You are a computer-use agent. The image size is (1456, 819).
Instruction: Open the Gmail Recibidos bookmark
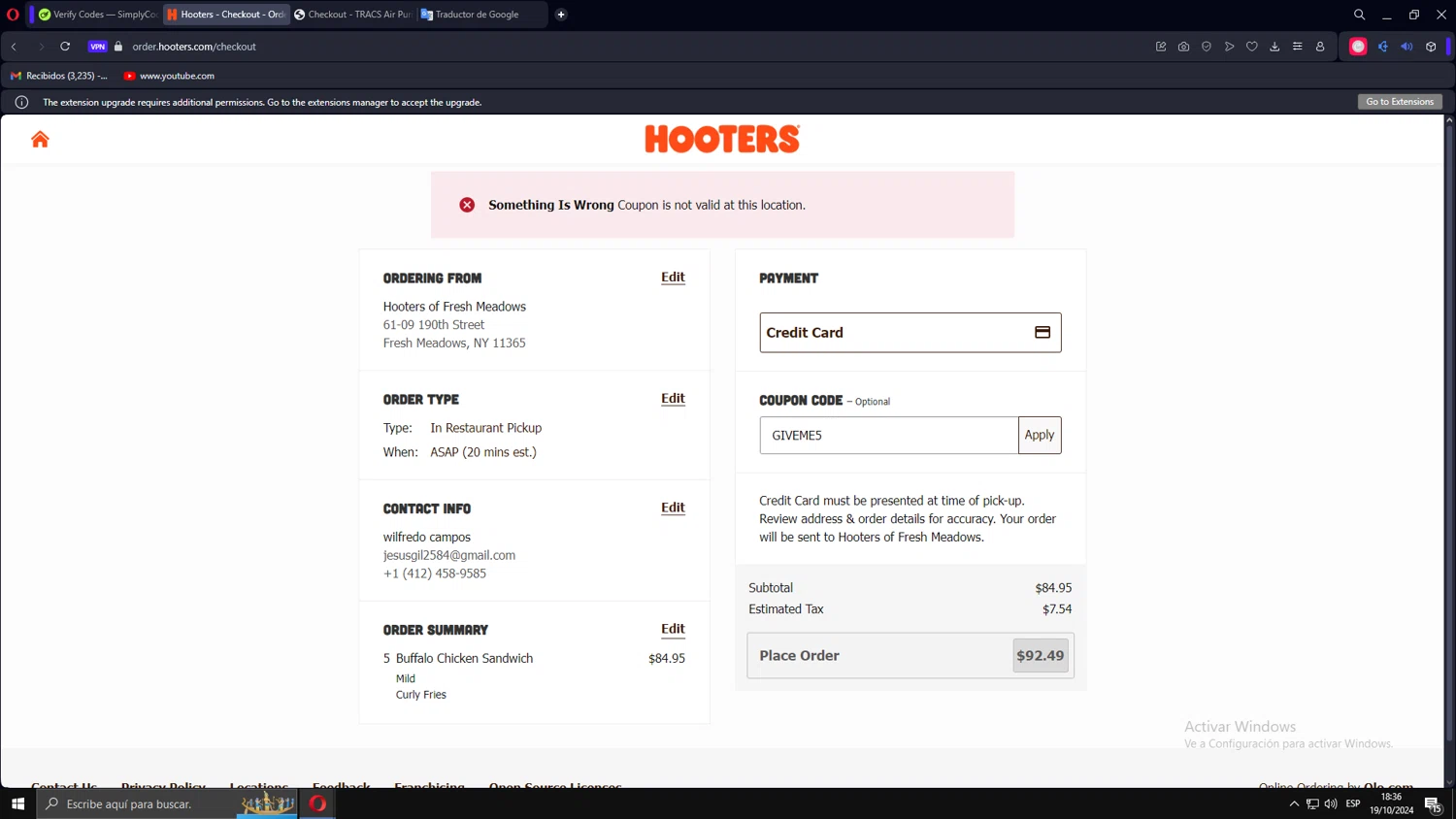pos(59,76)
